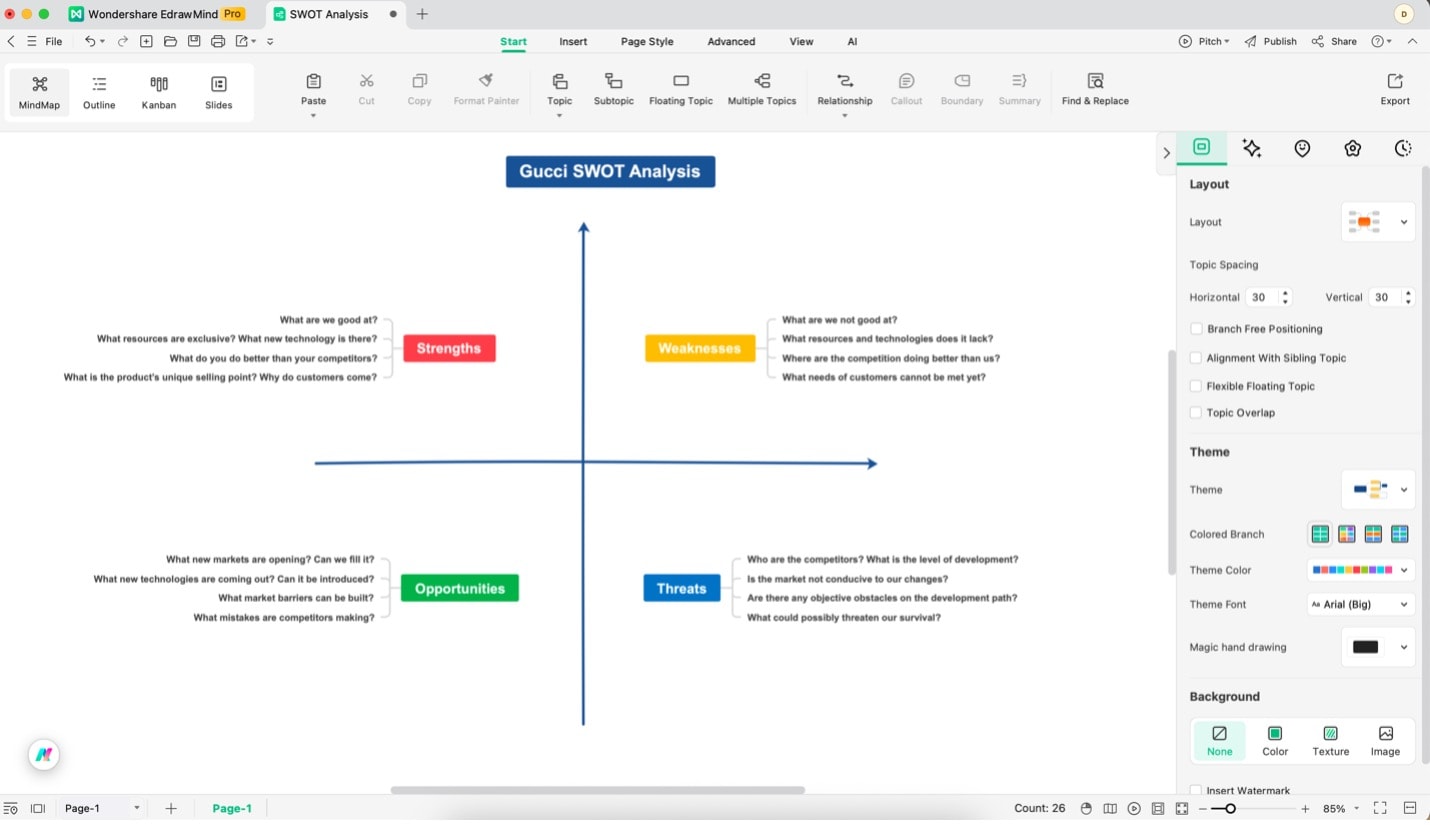Select Color background option
The image size is (1430, 825).
coord(1275,741)
